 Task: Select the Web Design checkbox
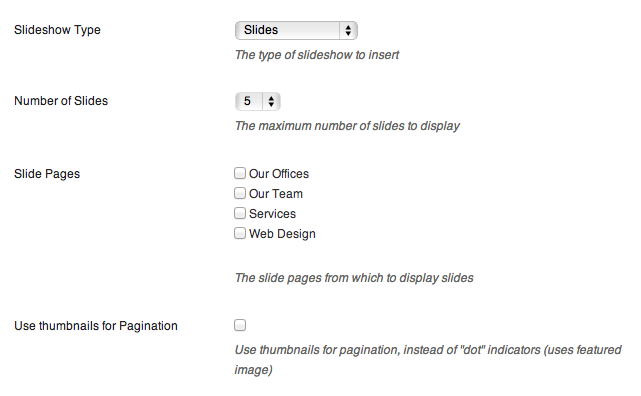coord(240,233)
